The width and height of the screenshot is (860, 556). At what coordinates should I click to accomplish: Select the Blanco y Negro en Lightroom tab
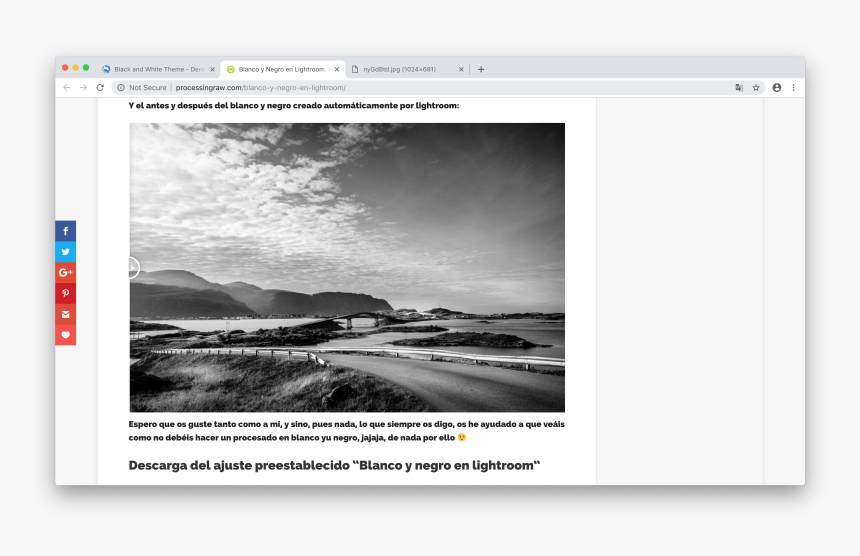tap(282, 70)
